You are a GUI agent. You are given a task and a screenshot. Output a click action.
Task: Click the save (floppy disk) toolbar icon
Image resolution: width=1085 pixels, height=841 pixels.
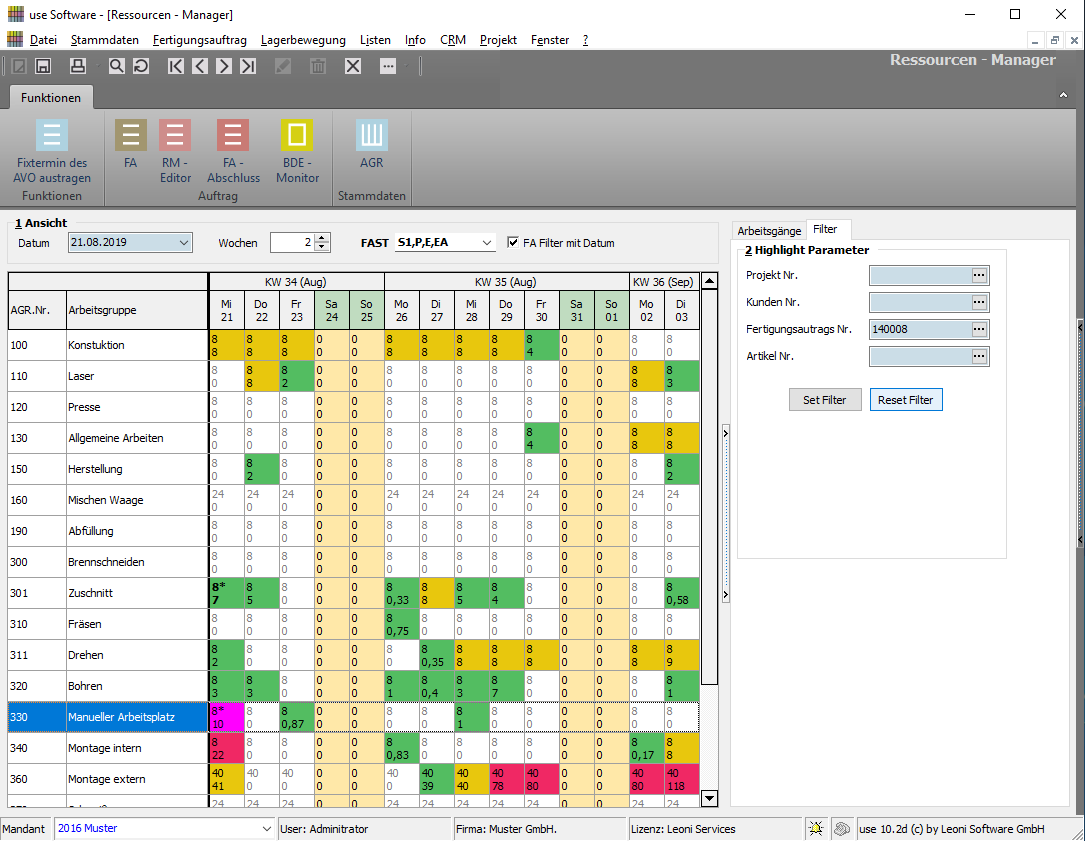(x=43, y=66)
